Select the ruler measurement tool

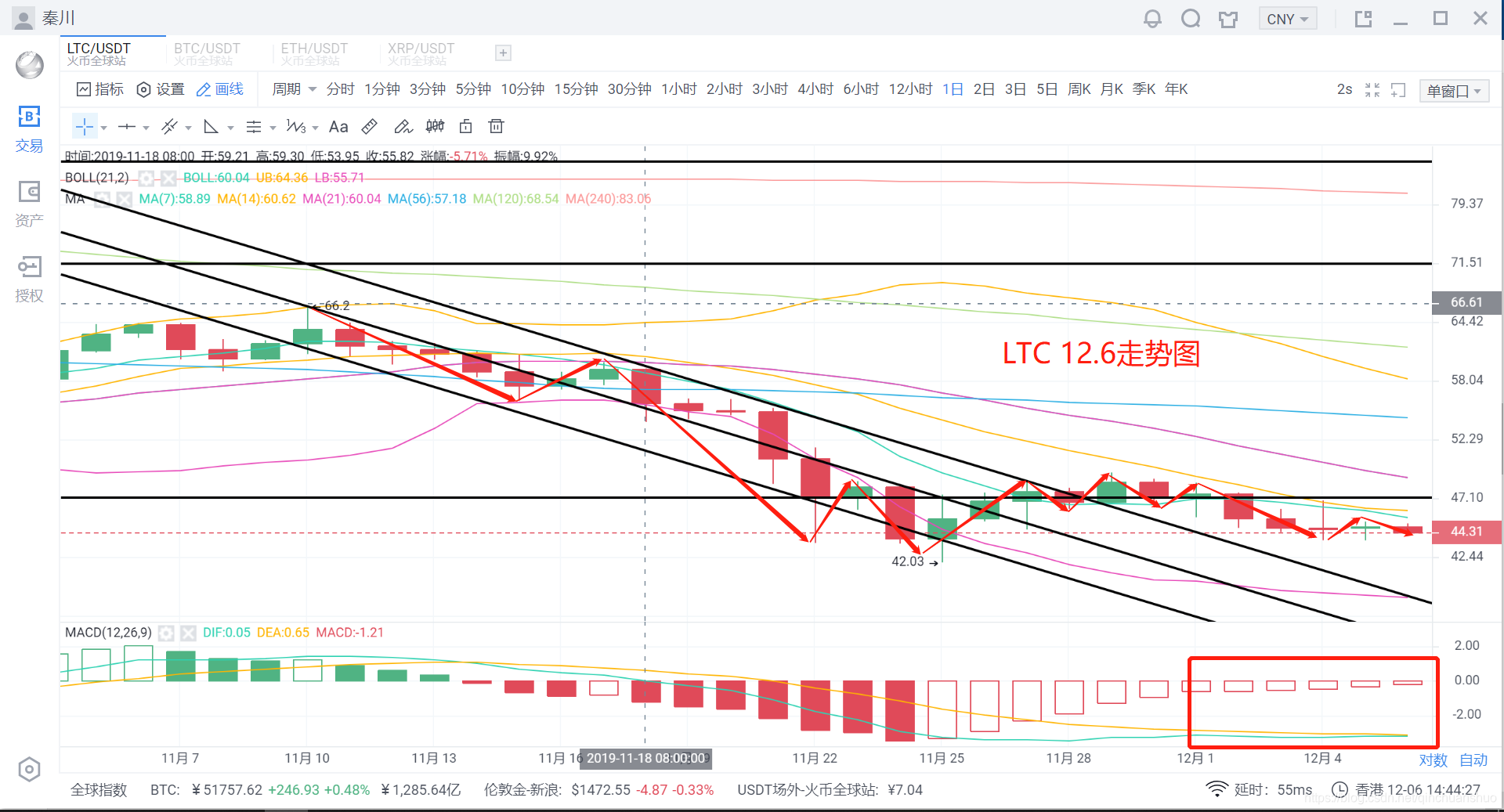click(370, 127)
